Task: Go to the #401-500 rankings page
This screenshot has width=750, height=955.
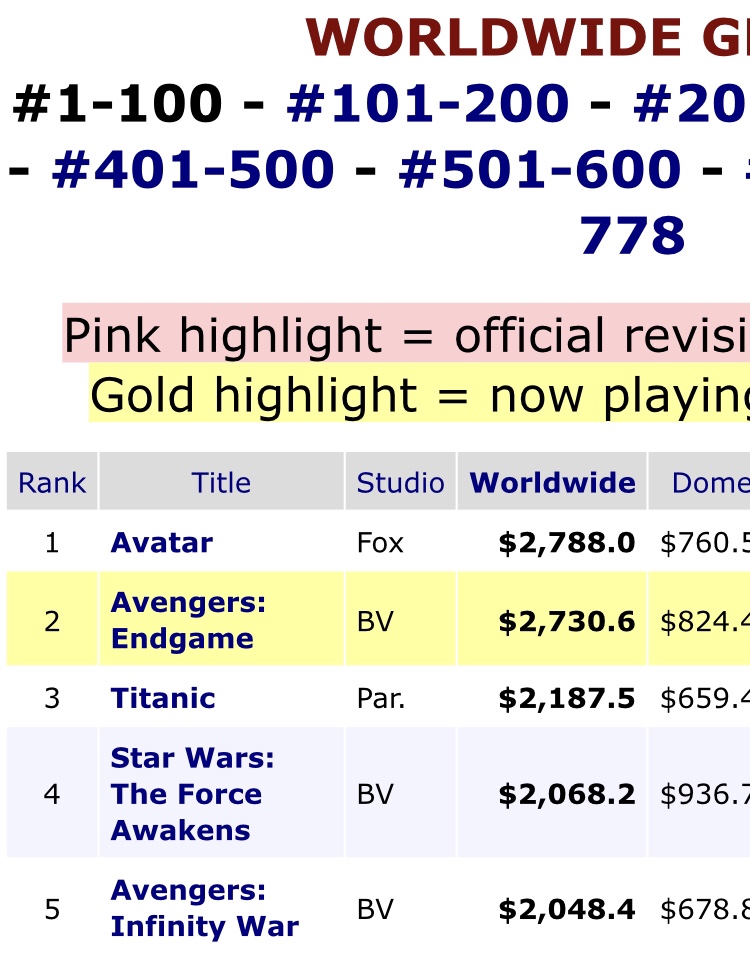Action: click(193, 169)
